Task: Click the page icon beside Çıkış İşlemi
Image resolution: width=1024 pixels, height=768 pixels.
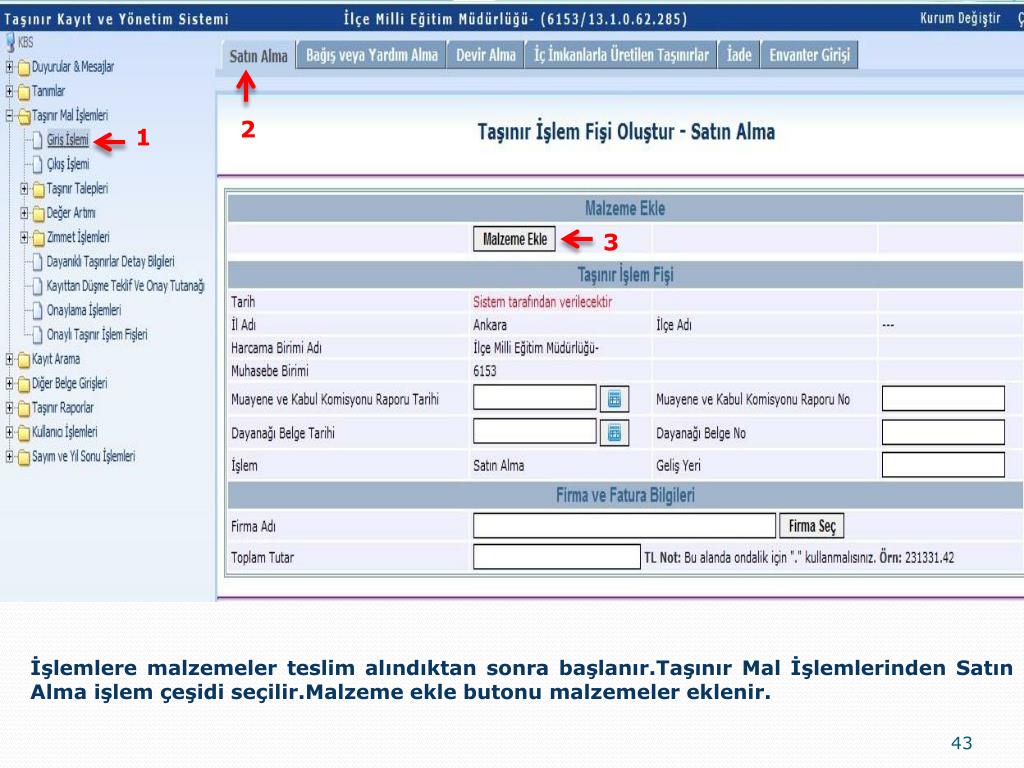Action: click(x=38, y=165)
